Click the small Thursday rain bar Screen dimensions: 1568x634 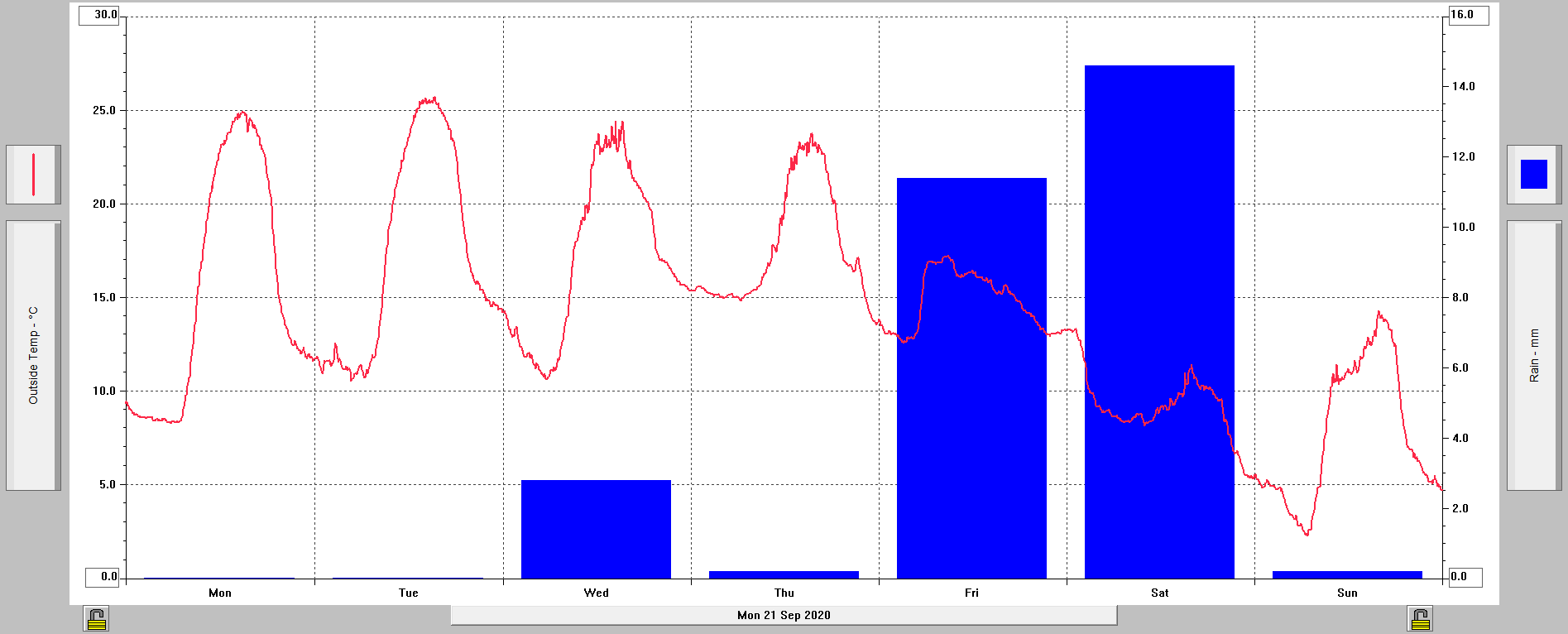tap(783, 574)
